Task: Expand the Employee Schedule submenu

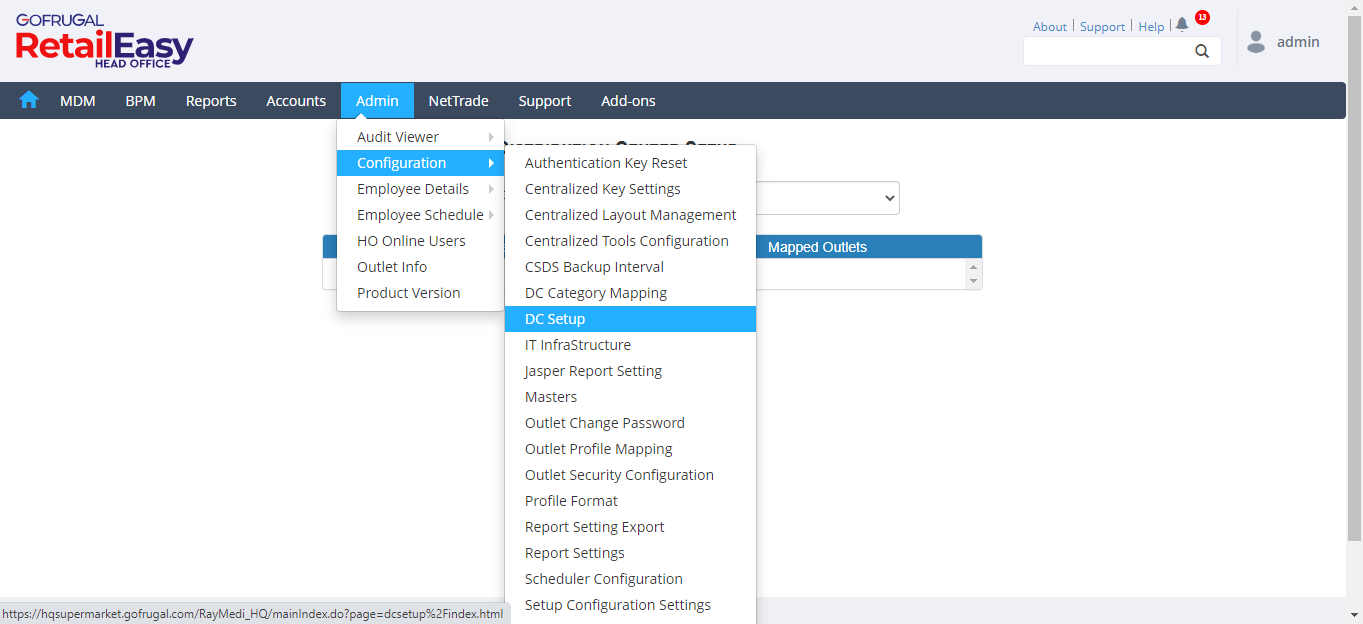Action: click(x=420, y=215)
